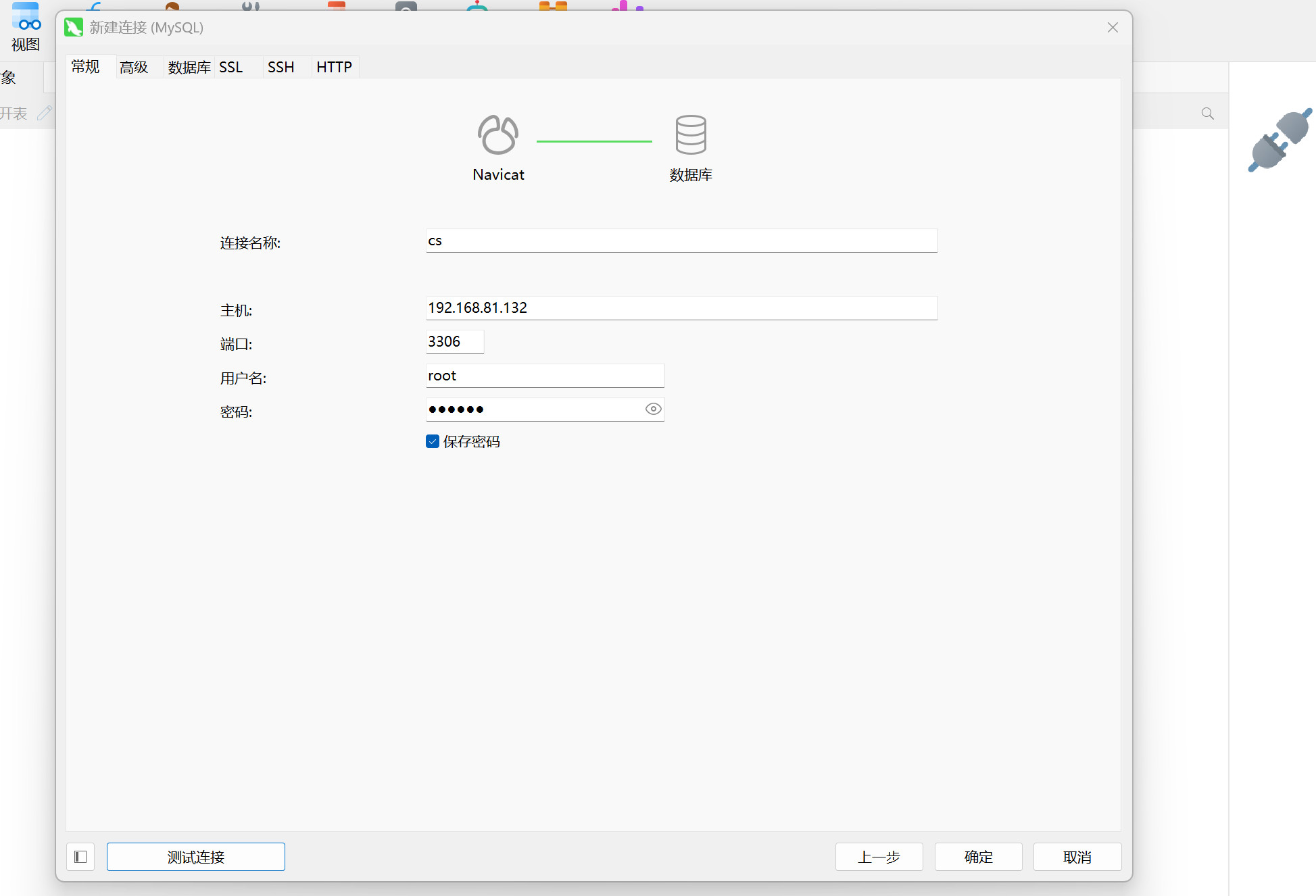1316x896 pixels.
Task: Uncheck the 保存密码 checkbox
Action: pyautogui.click(x=433, y=441)
